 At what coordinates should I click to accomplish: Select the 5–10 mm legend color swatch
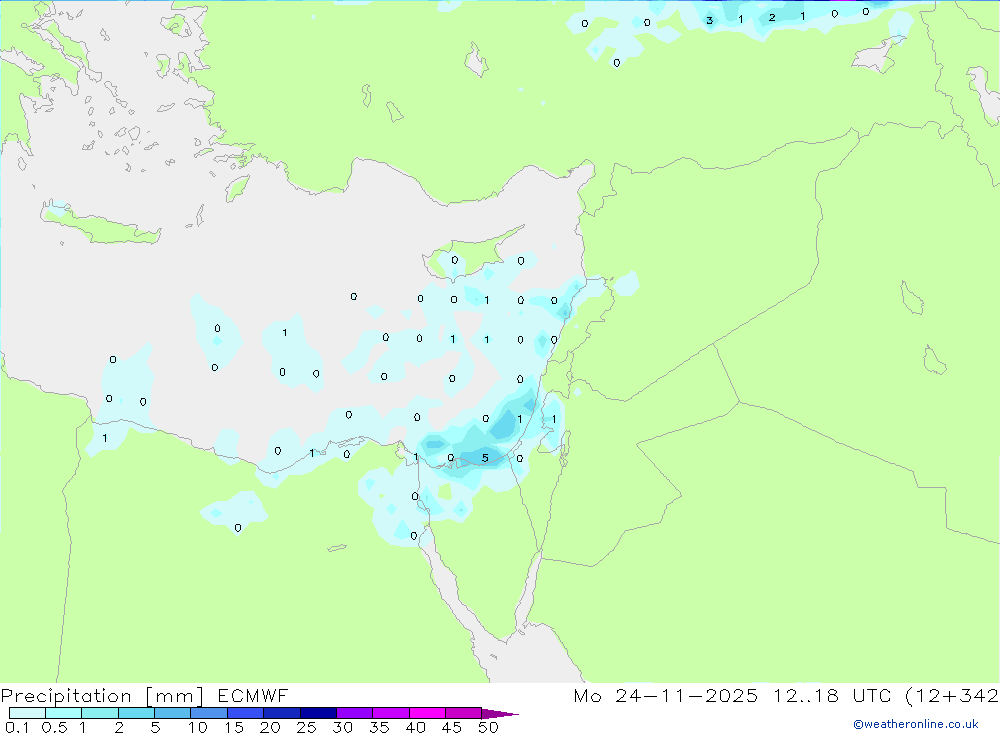coord(173,713)
